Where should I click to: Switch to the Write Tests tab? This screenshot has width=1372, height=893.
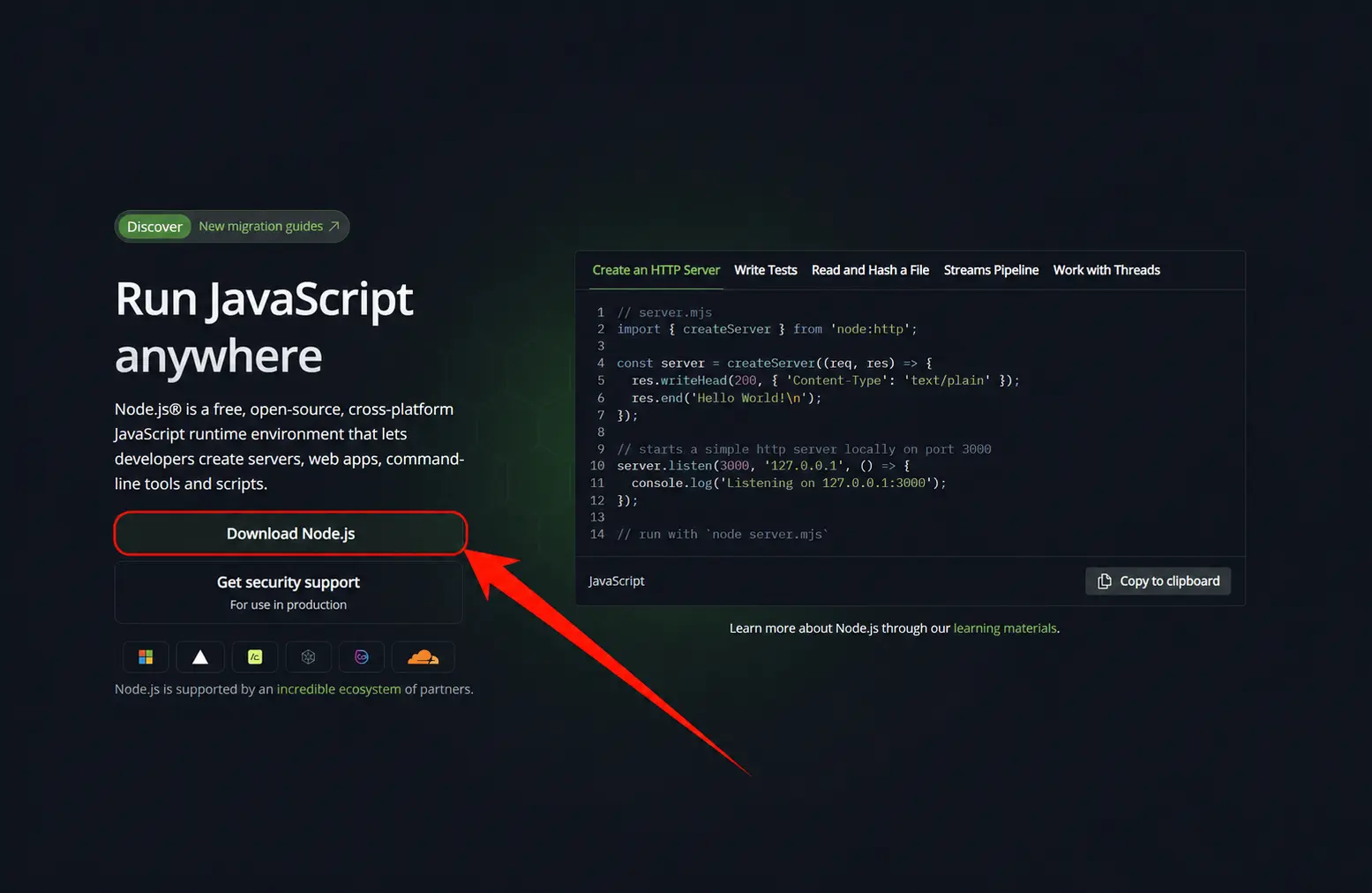[766, 270]
